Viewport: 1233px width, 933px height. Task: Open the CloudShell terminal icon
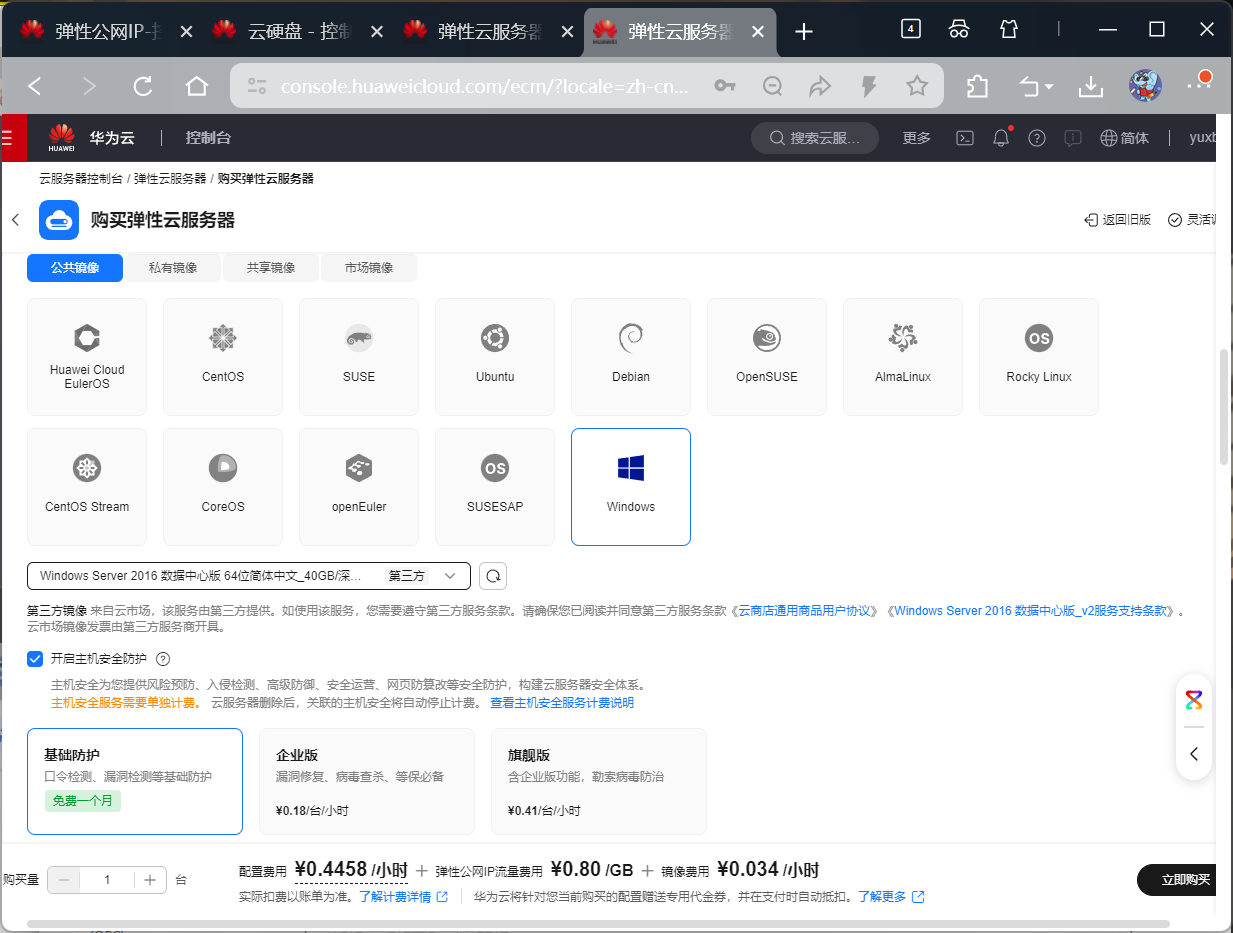pos(965,138)
